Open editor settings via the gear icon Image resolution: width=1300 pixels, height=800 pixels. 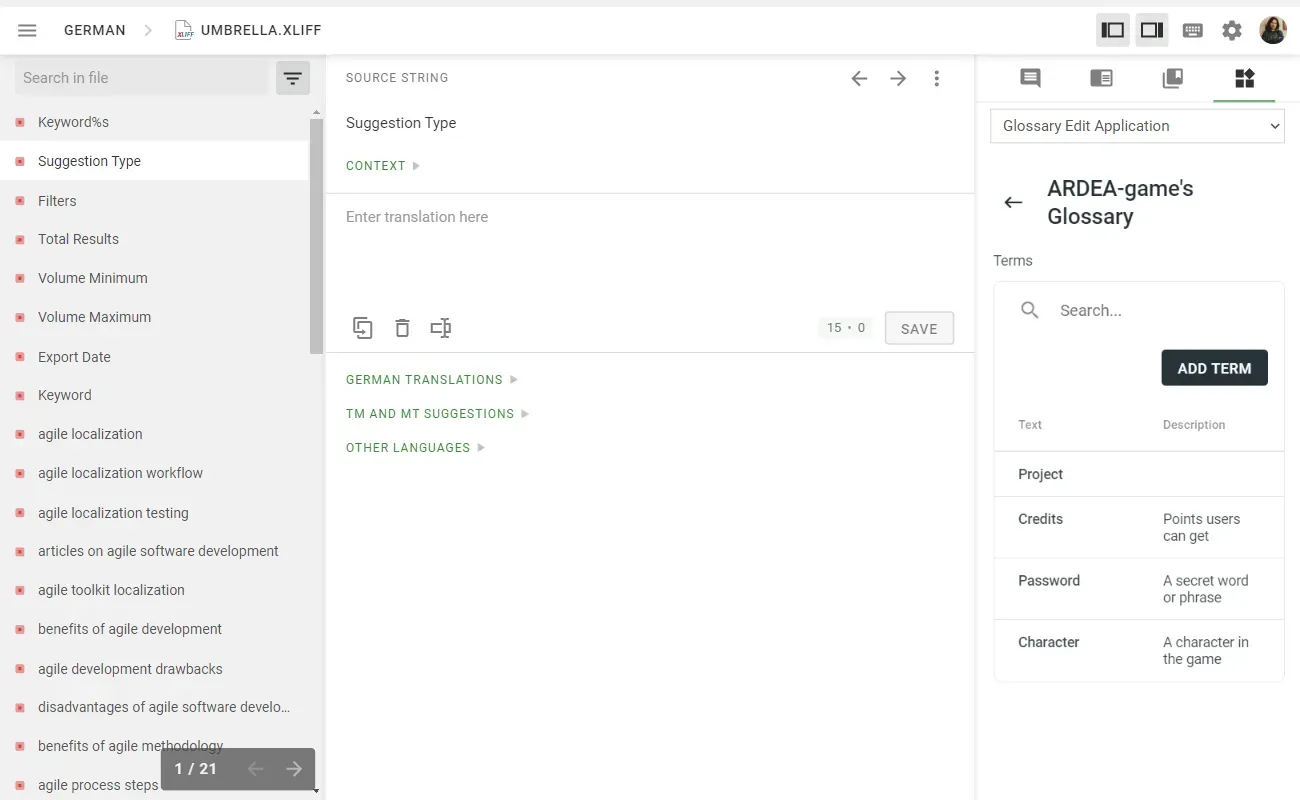(x=1232, y=30)
